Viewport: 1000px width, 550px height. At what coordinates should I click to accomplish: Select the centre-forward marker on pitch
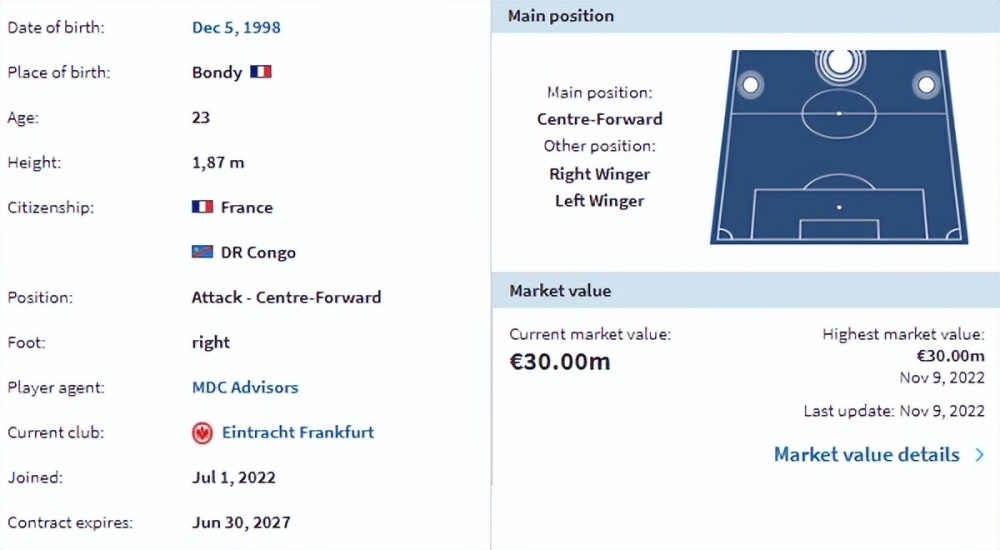(839, 63)
